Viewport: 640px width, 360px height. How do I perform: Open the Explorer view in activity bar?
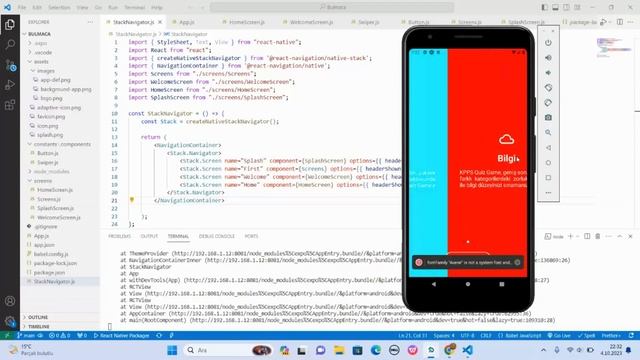tap(10, 24)
